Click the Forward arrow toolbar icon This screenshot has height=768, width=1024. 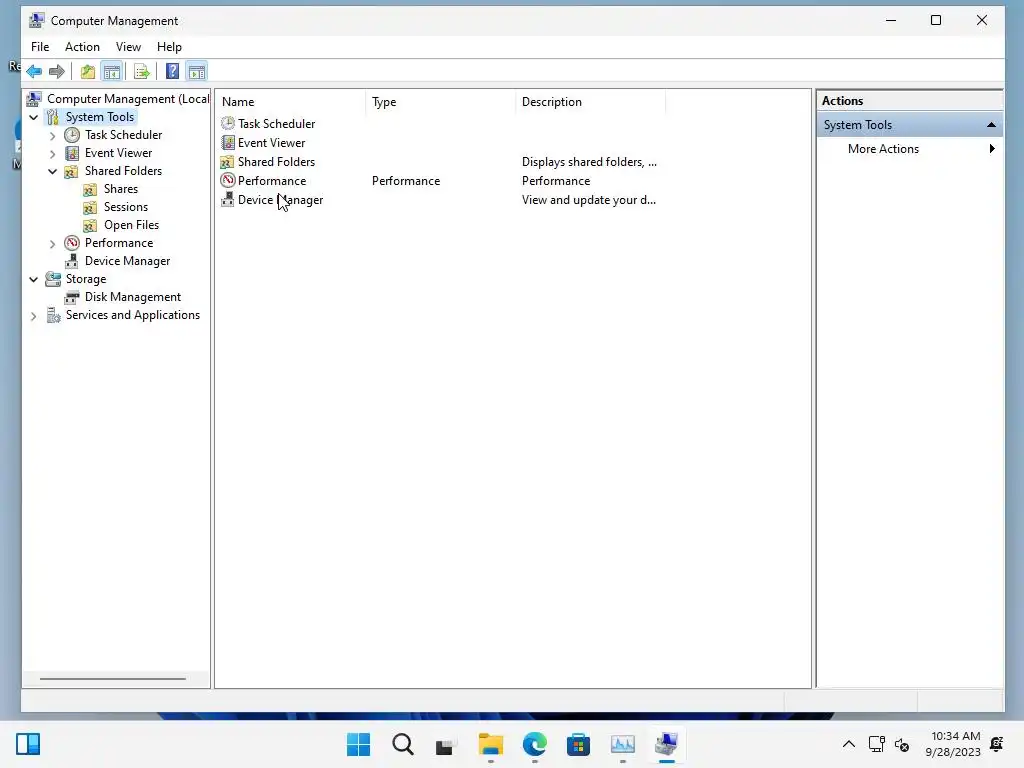tap(57, 71)
